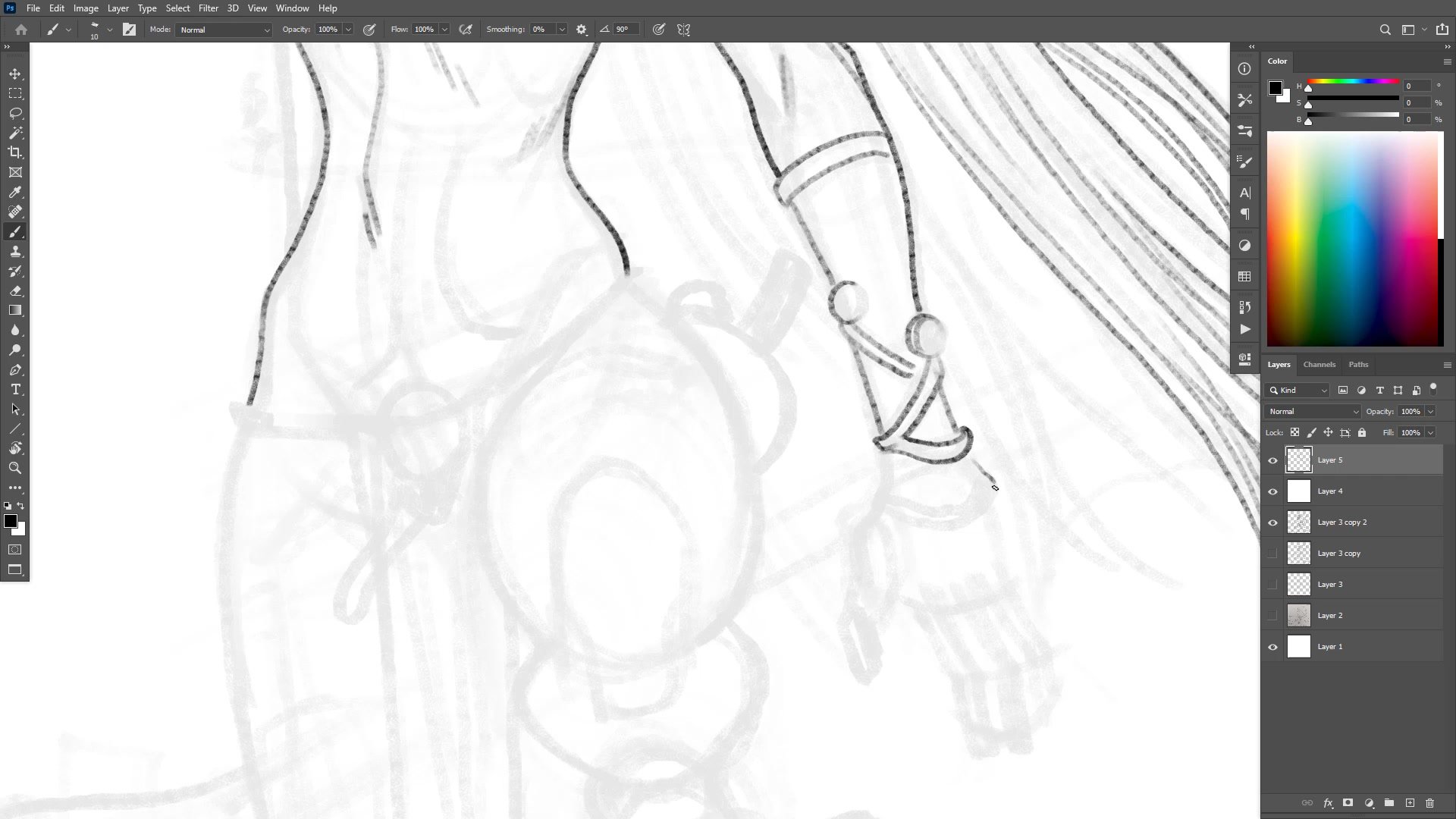Select the Eyedropper tool
Screen dimensions: 1456x819
coord(15,192)
